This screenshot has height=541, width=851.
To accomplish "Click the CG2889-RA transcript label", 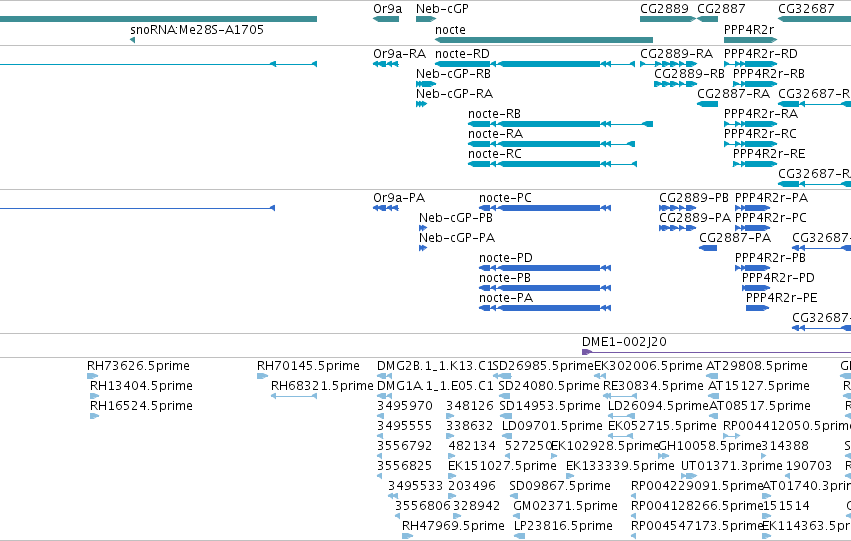I will click(676, 54).
